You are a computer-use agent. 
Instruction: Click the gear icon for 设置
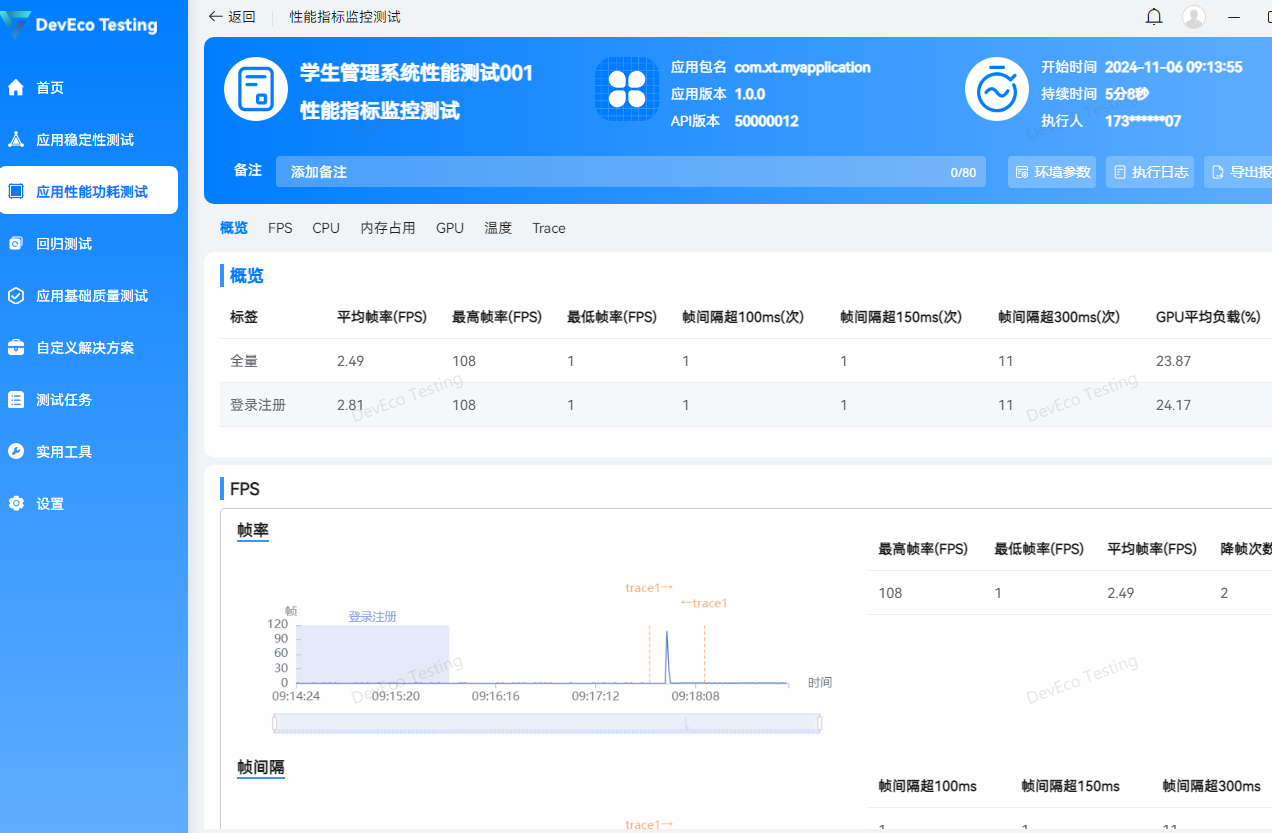(x=16, y=504)
